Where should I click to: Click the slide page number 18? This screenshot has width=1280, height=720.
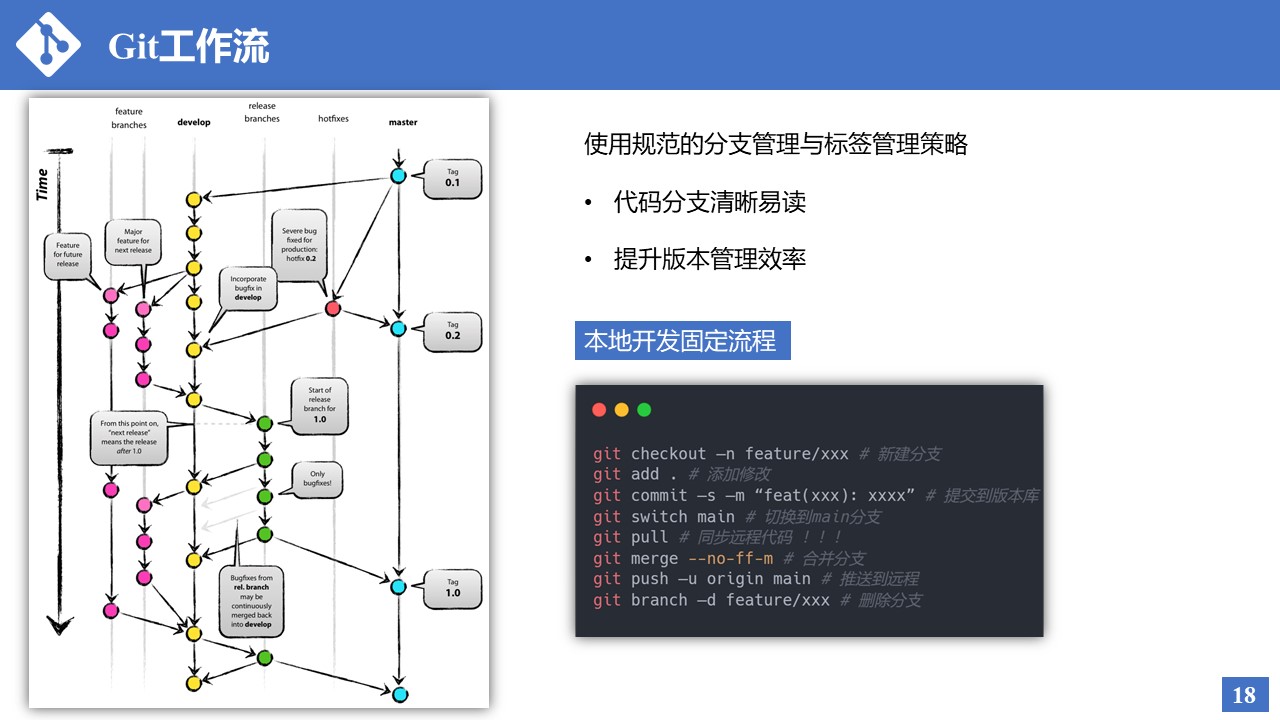click(x=1244, y=695)
